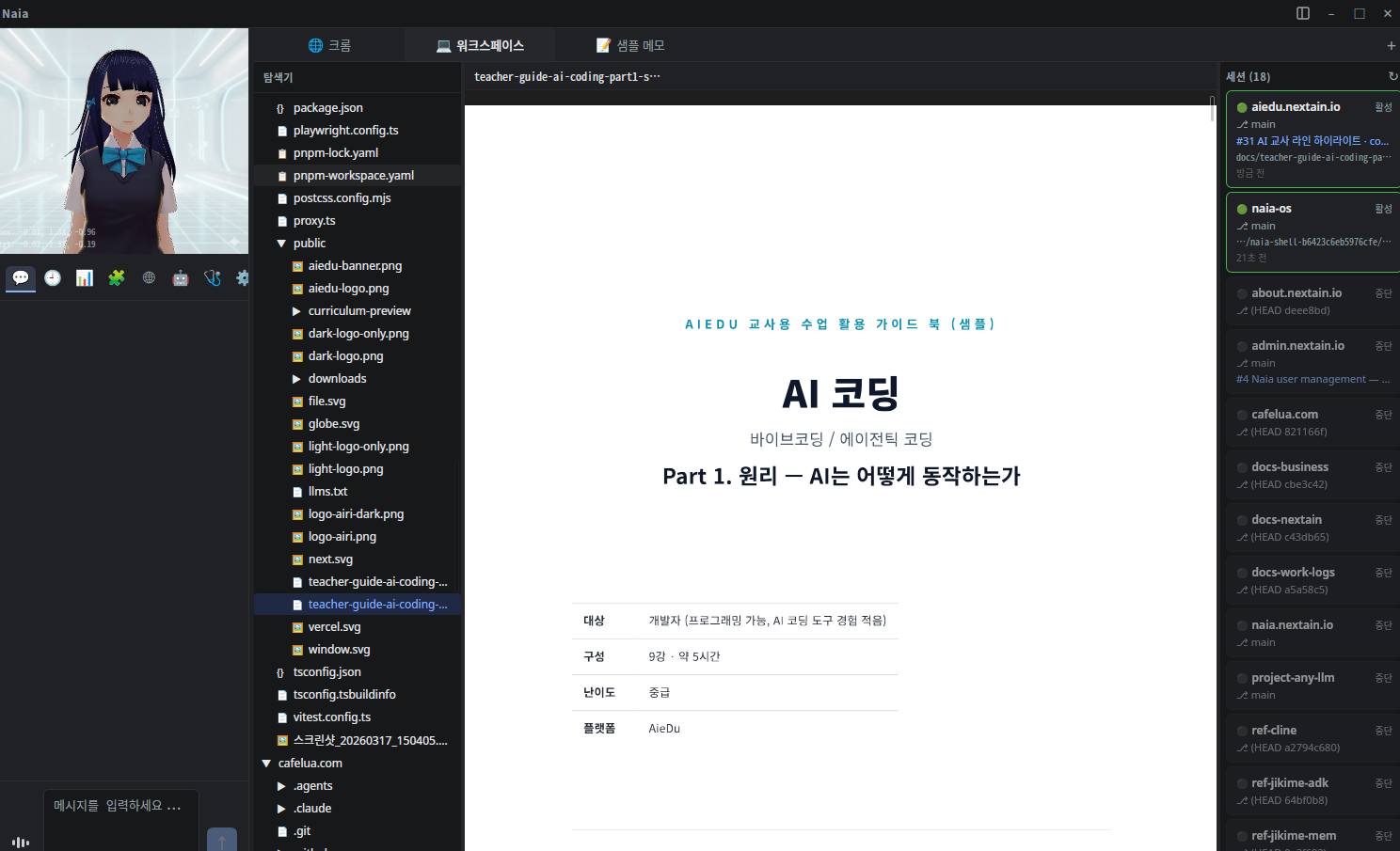The height and width of the screenshot is (851, 1400).
Task: Select the chat bubble icon under the avatar
Action: point(20,277)
